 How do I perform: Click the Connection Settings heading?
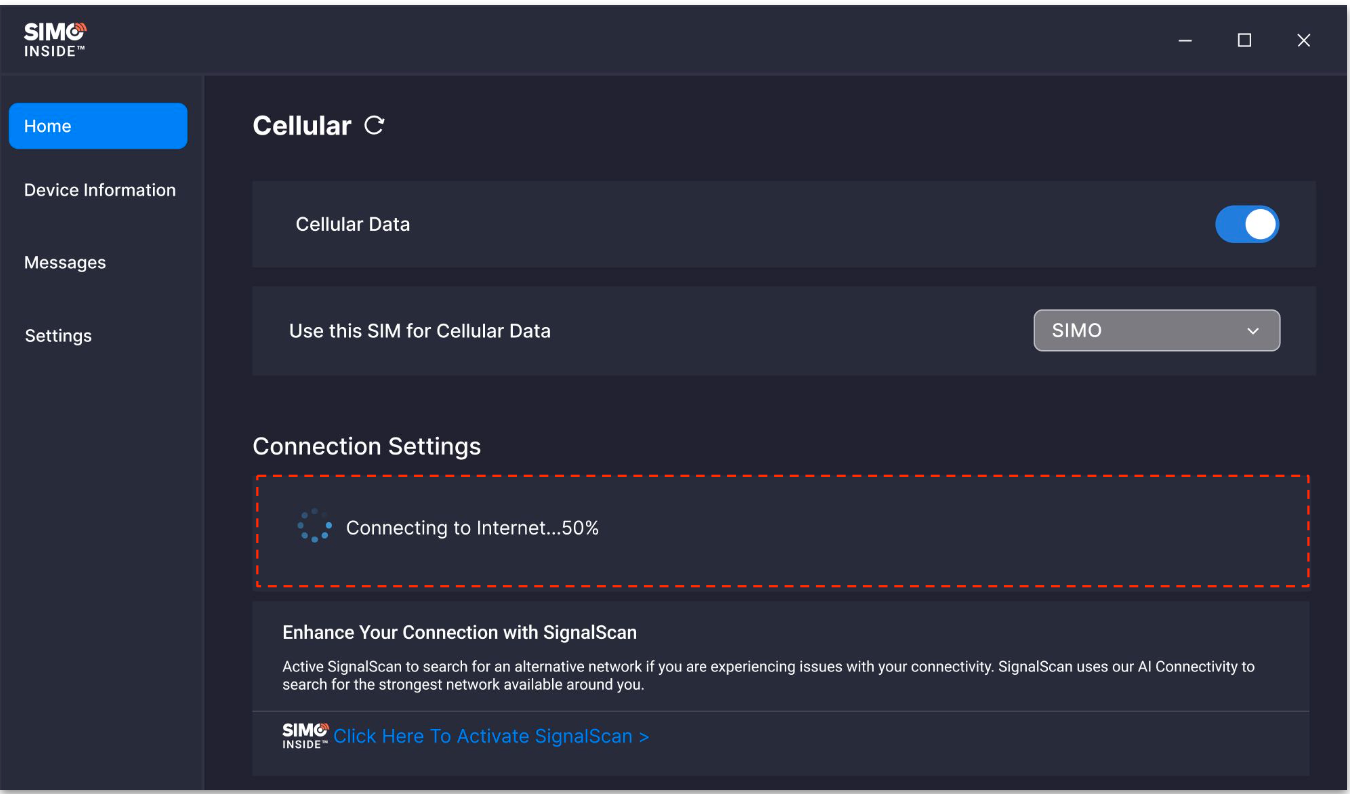pos(367,447)
